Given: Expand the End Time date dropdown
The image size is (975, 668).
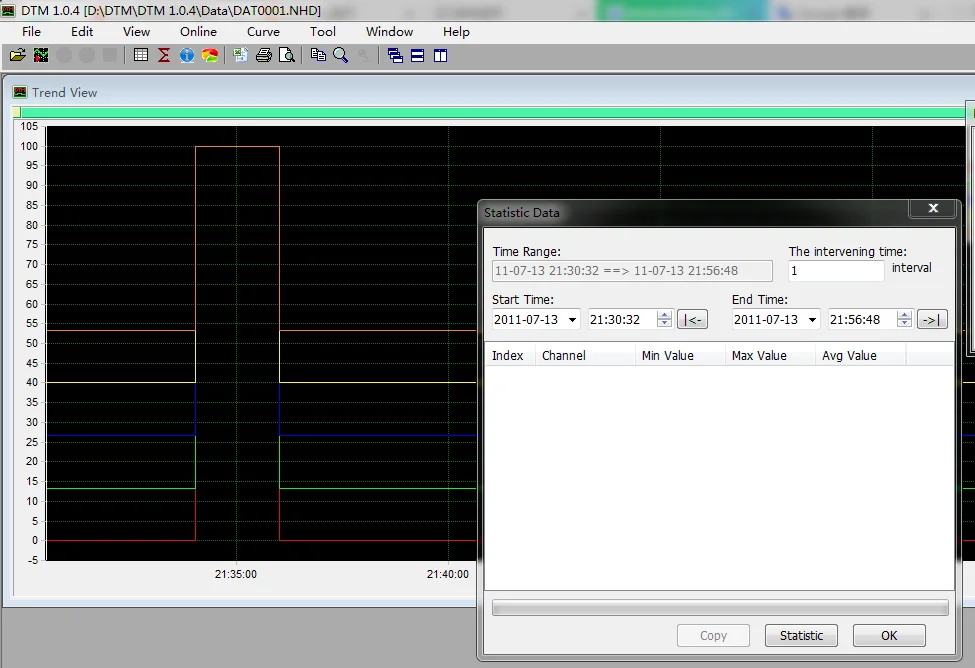Looking at the screenshot, I should [812, 320].
